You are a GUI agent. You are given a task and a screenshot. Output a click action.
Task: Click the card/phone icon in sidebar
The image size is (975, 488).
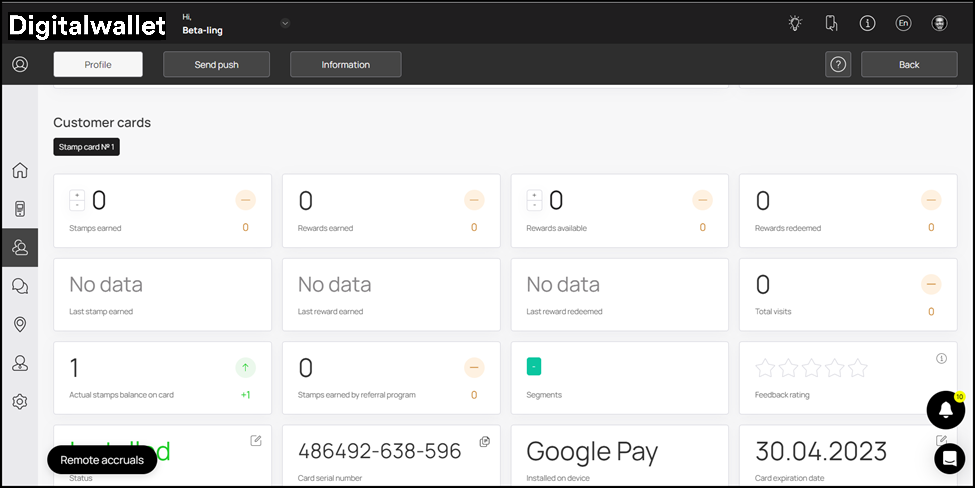pyautogui.click(x=19, y=209)
